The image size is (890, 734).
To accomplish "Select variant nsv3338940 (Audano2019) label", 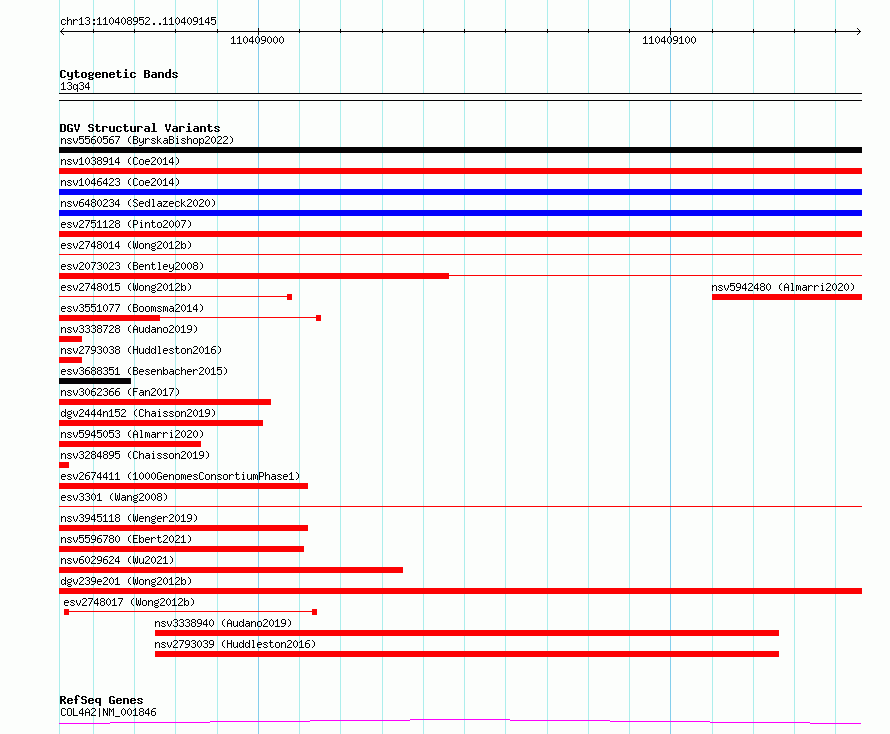I will 223,623.
